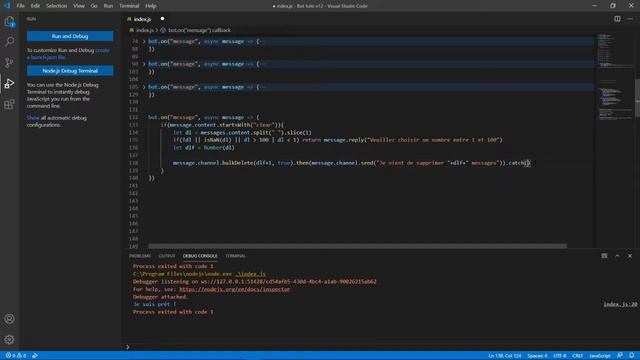Open the Accounts menu icon
Screen dimensions: 640x360
(9, 319)
